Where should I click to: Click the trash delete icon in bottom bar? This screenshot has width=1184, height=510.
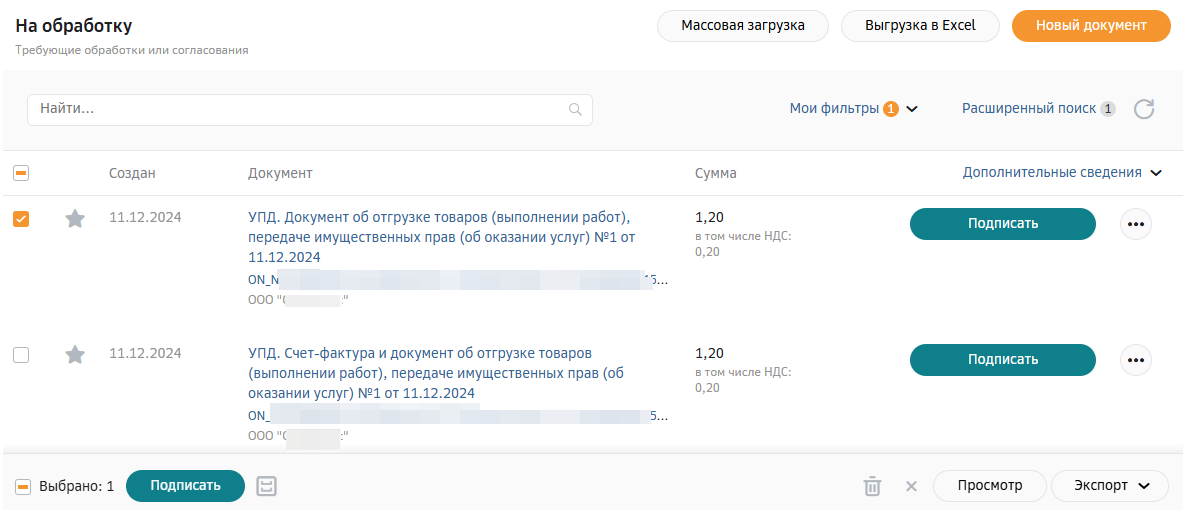click(872, 486)
